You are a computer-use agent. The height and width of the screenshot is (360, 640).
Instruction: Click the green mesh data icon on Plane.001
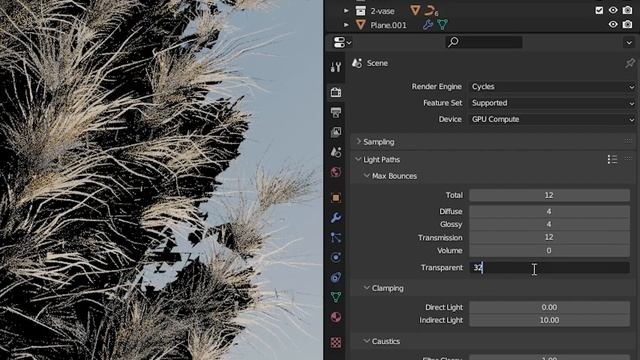pos(442,25)
